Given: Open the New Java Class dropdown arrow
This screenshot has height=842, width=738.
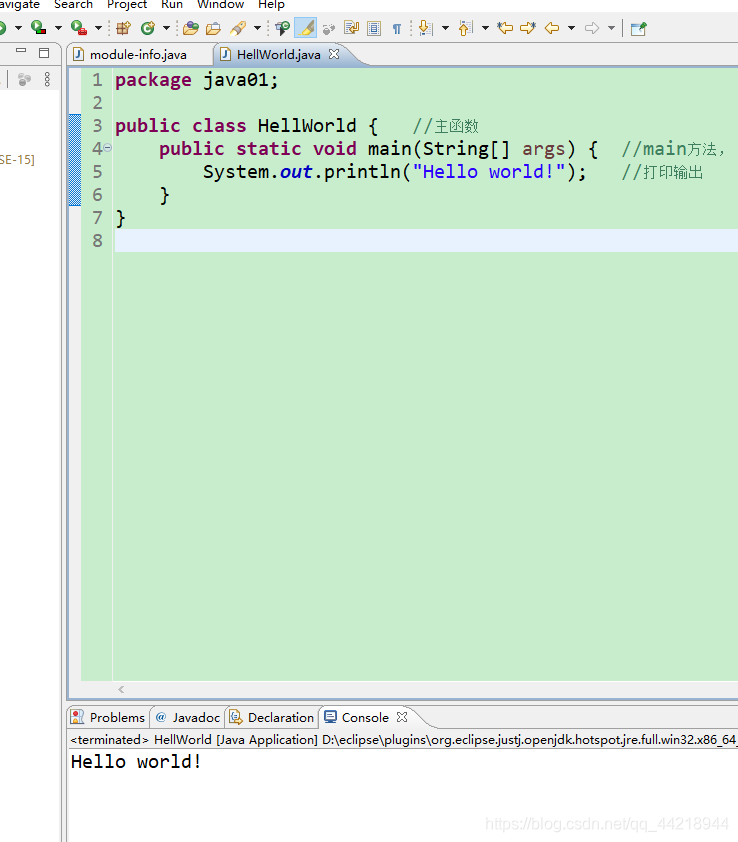Looking at the screenshot, I should [x=167, y=28].
